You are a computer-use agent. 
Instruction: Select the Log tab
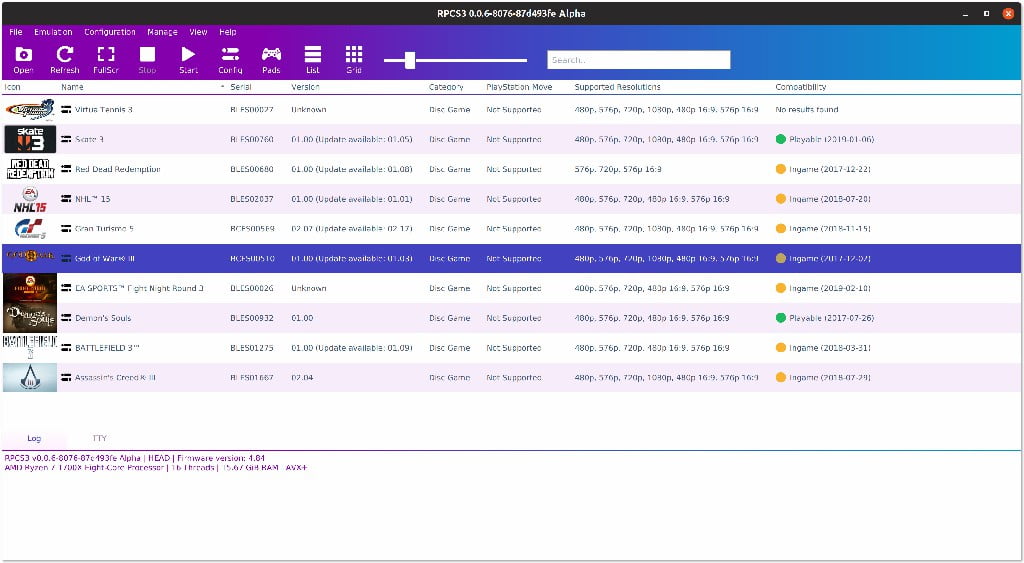tap(34, 439)
